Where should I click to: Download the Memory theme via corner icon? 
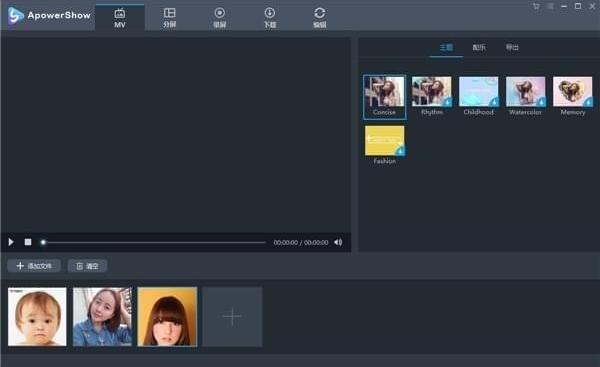point(588,102)
